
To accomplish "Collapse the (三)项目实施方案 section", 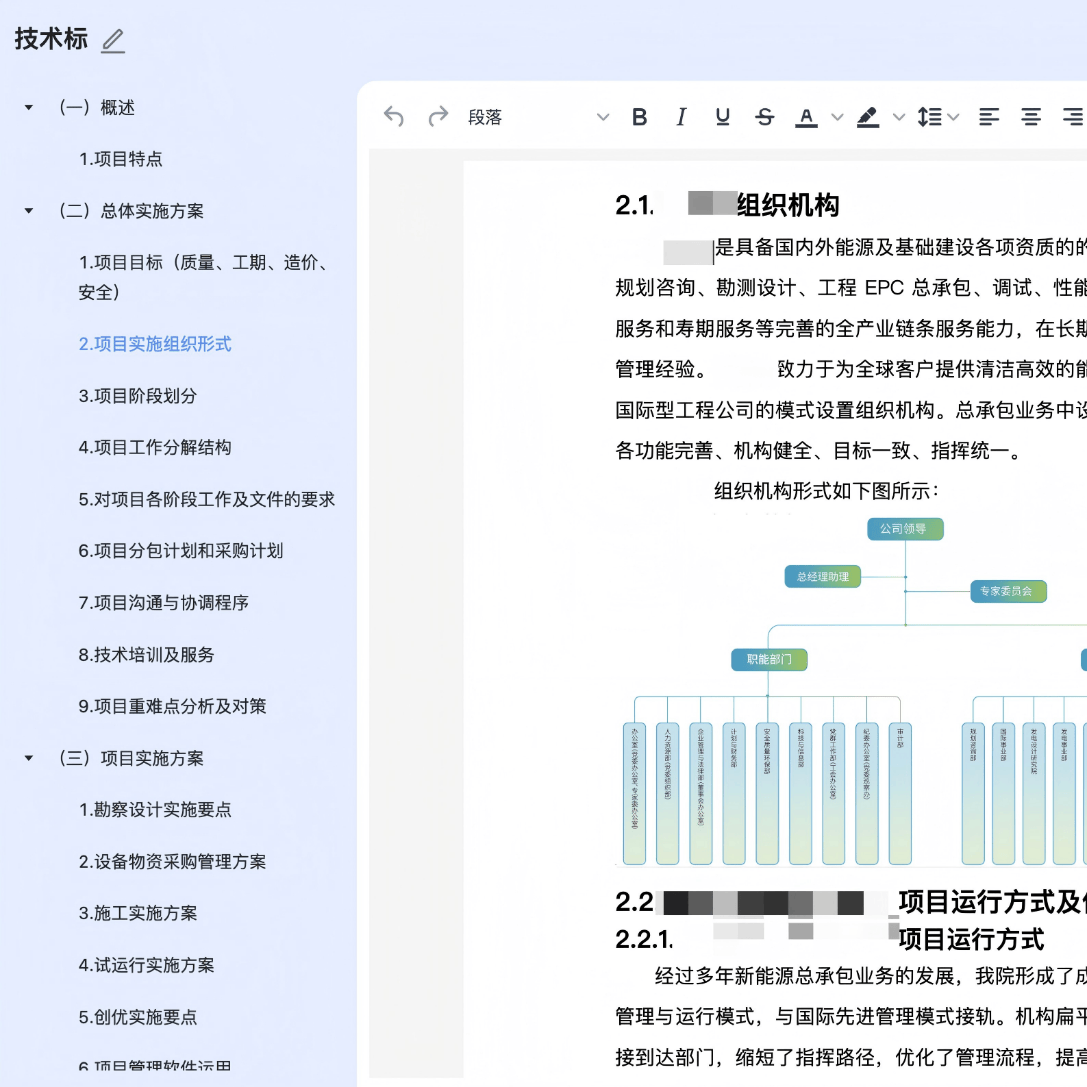I will [28, 758].
